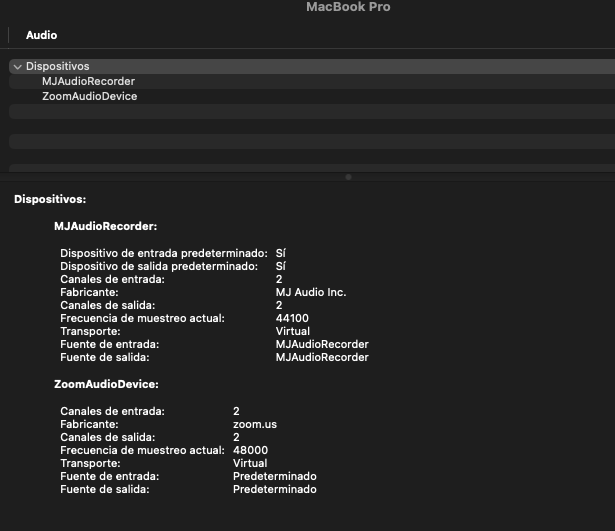Click MJAudioRecorder value of Fuente de salida
This screenshot has height=531, width=615.
(x=322, y=357)
